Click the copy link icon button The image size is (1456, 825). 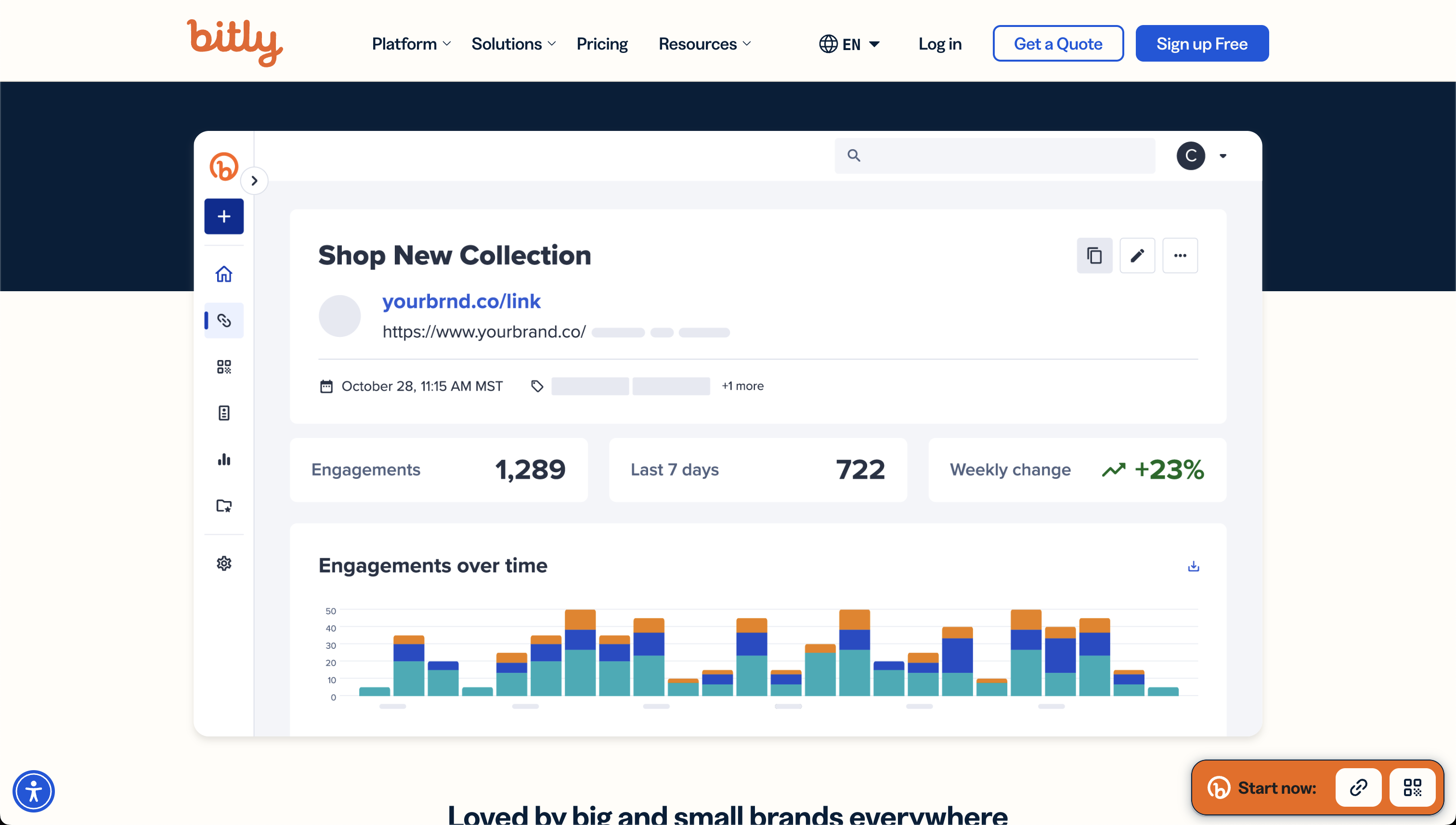pos(1094,256)
